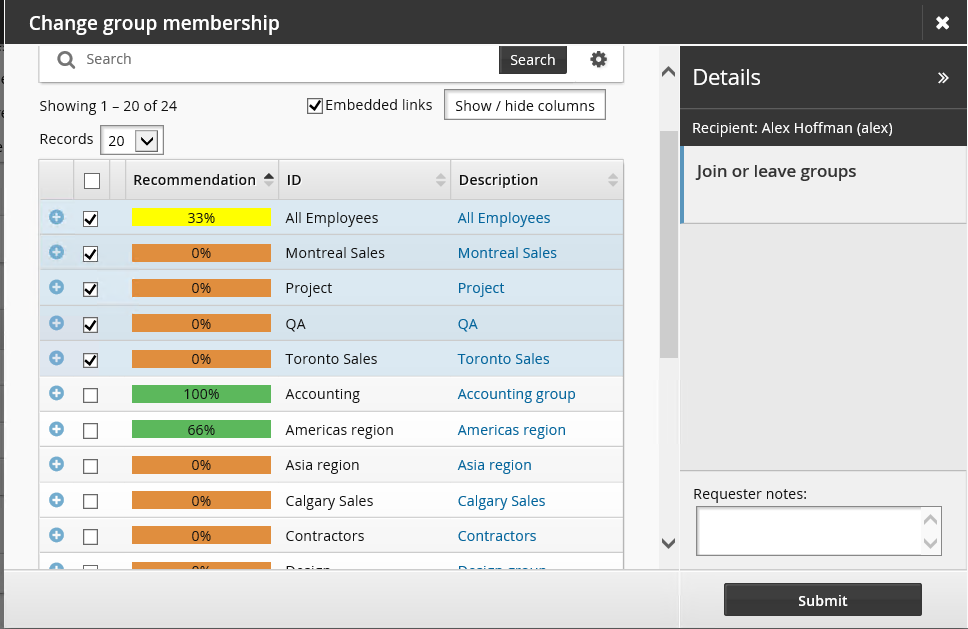Click the Show / hide columns button
The width and height of the screenshot is (968, 629).
(525, 106)
